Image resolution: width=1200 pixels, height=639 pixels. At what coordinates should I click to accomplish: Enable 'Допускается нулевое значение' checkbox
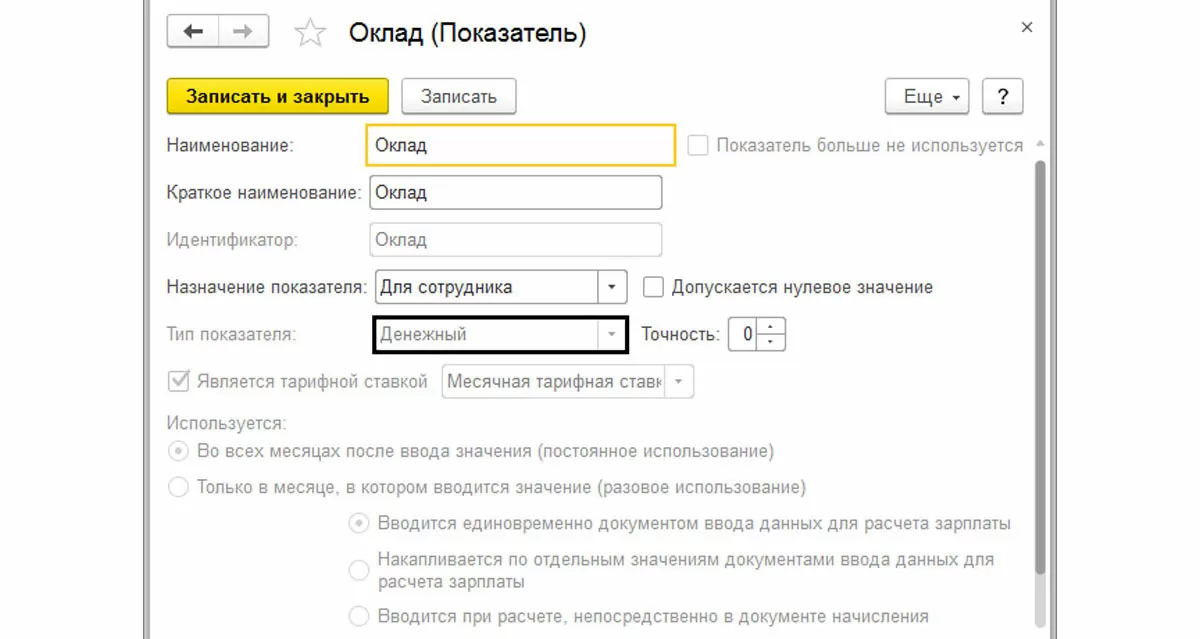click(653, 288)
